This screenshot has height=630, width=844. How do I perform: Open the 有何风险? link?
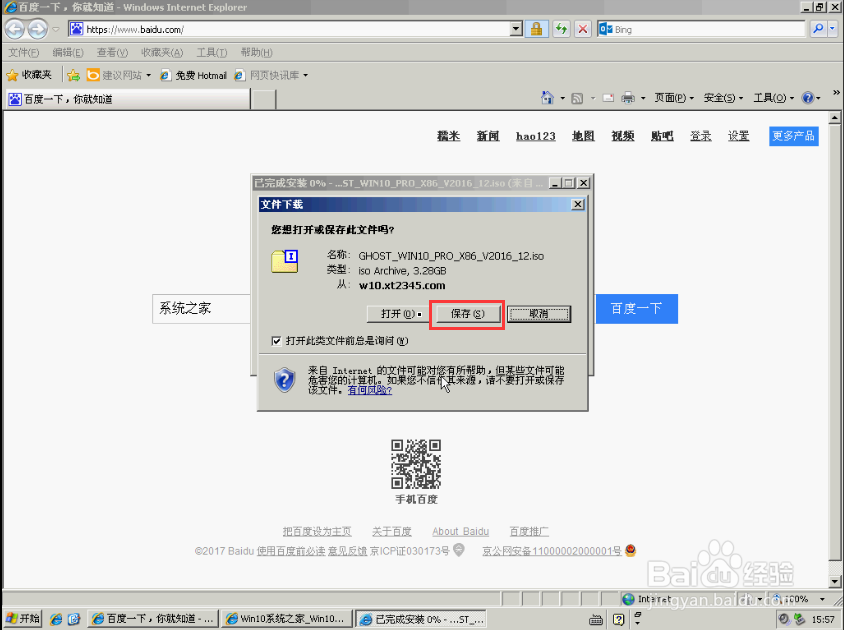[370, 390]
